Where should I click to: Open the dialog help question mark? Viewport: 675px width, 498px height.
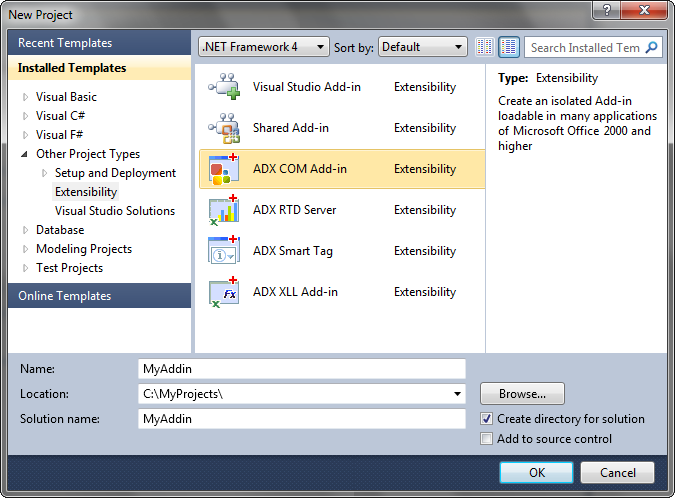click(607, 10)
